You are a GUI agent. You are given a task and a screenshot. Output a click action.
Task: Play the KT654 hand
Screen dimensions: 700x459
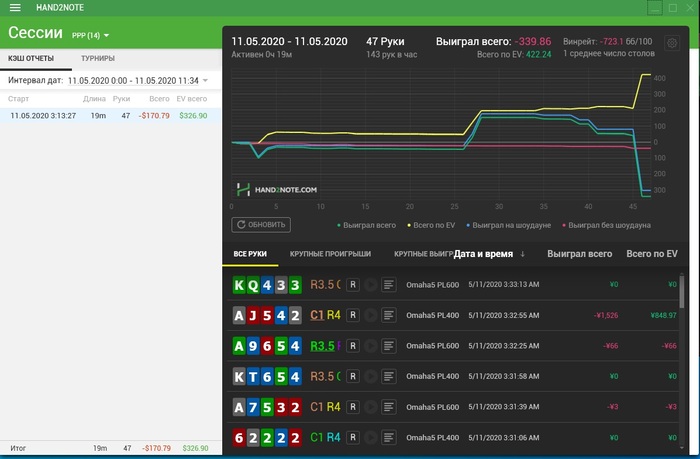tap(371, 376)
